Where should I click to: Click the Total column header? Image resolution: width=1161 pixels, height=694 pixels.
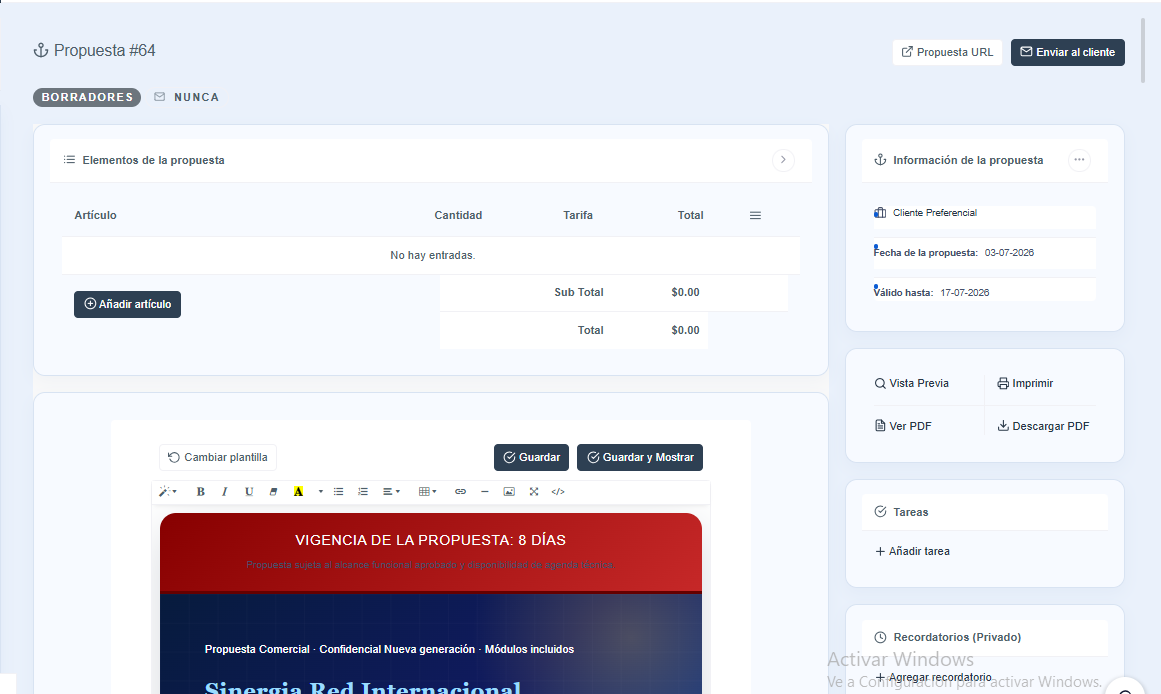pyautogui.click(x=690, y=216)
